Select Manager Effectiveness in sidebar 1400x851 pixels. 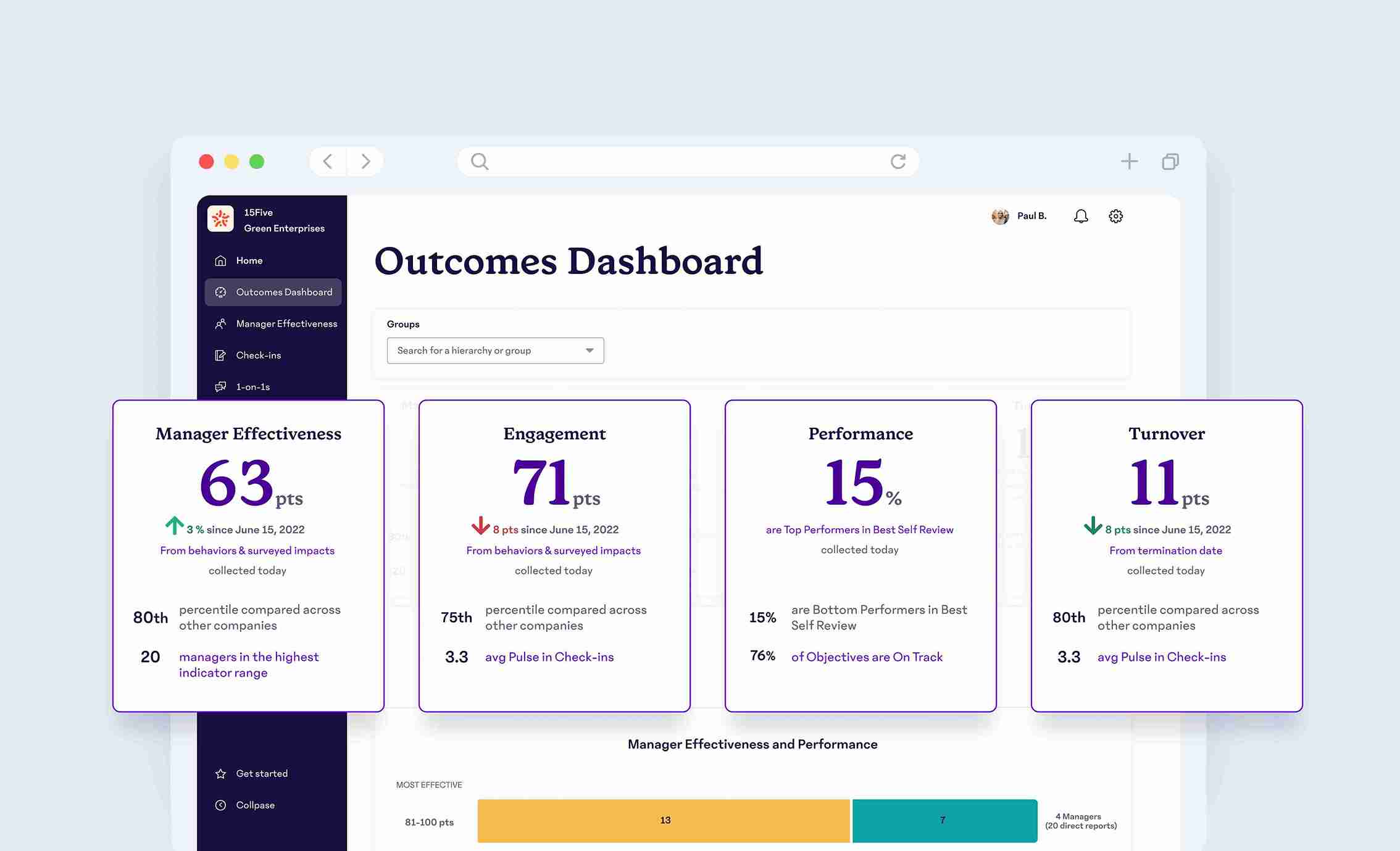click(x=286, y=323)
